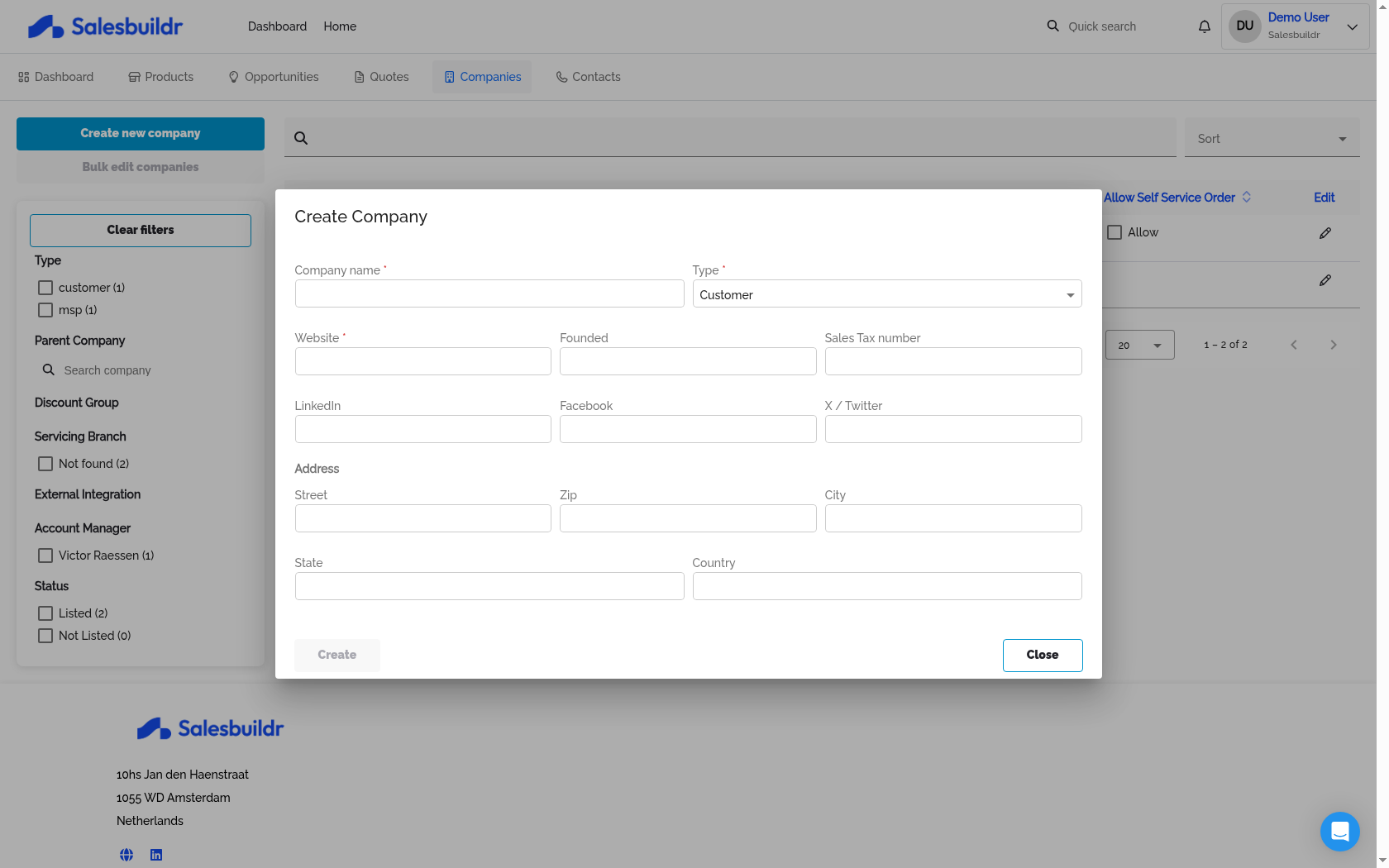1389x868 pixels.
Task: Toggle the msp (1) type filter
Action: 45,310
